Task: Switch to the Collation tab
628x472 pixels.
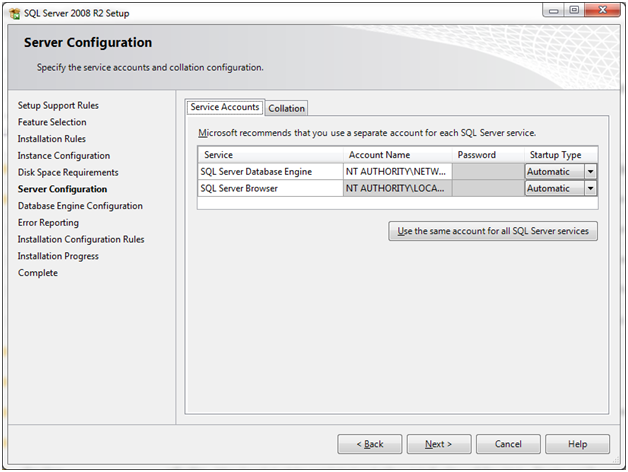Action: [x=286, y=108]
